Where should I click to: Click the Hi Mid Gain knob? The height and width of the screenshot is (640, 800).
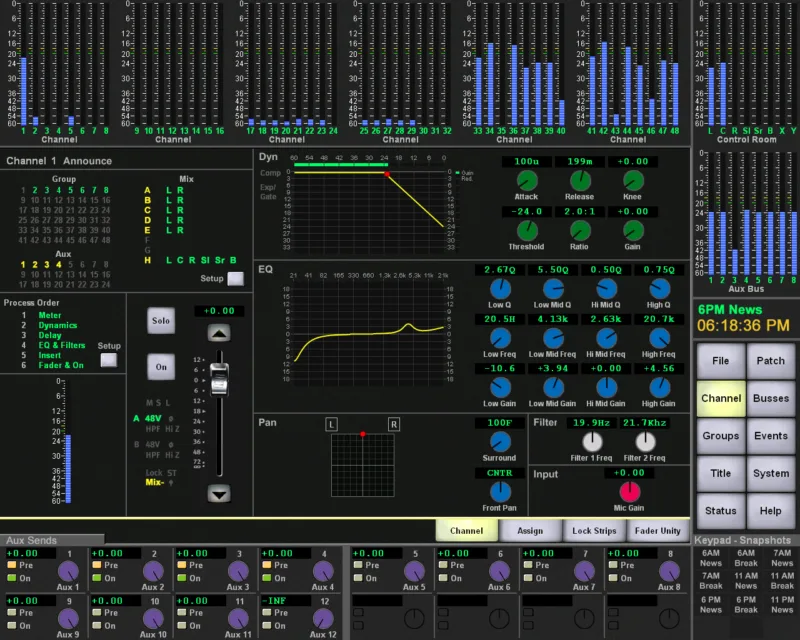607,388
